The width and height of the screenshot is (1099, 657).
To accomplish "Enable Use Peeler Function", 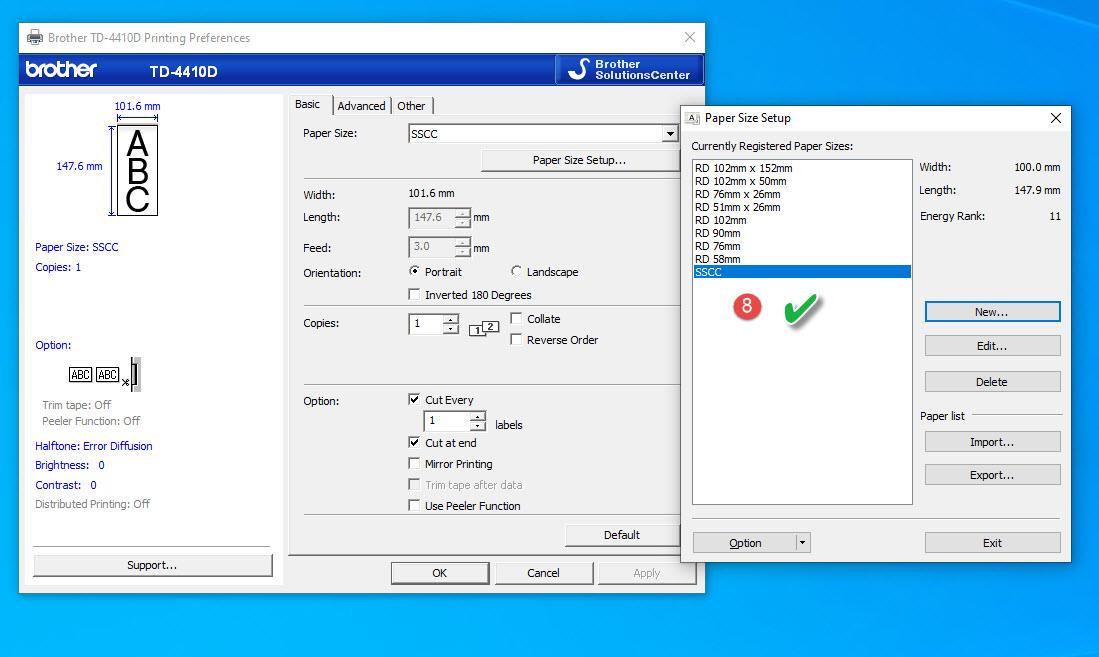I will click(415, 505).
